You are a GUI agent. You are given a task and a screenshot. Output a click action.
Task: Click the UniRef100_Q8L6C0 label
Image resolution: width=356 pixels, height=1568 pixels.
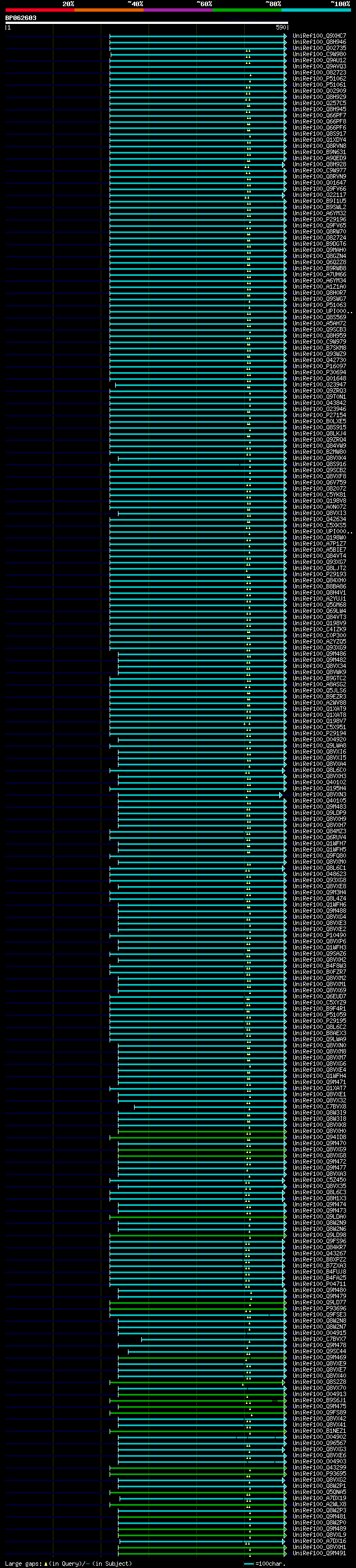[319, 770]
